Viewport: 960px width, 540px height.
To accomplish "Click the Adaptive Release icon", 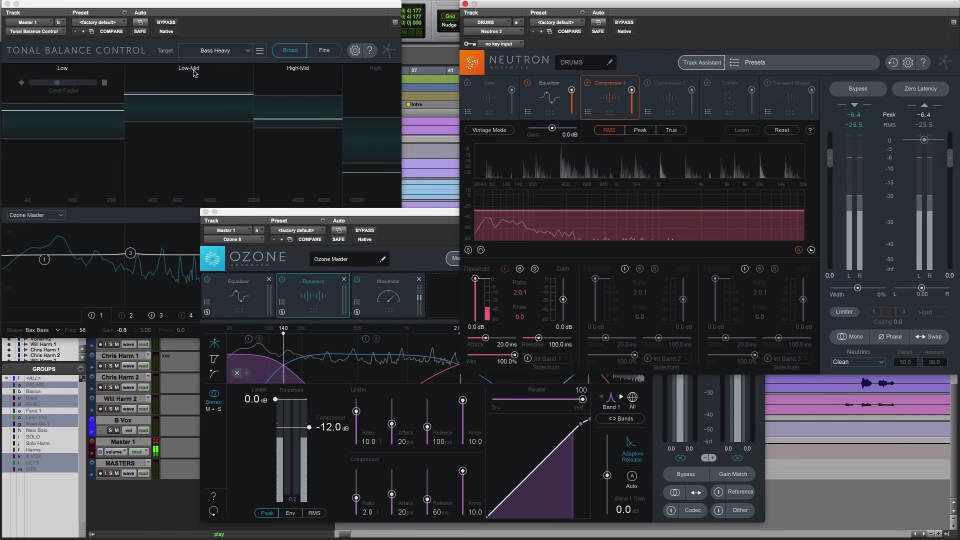I will 630,442.
